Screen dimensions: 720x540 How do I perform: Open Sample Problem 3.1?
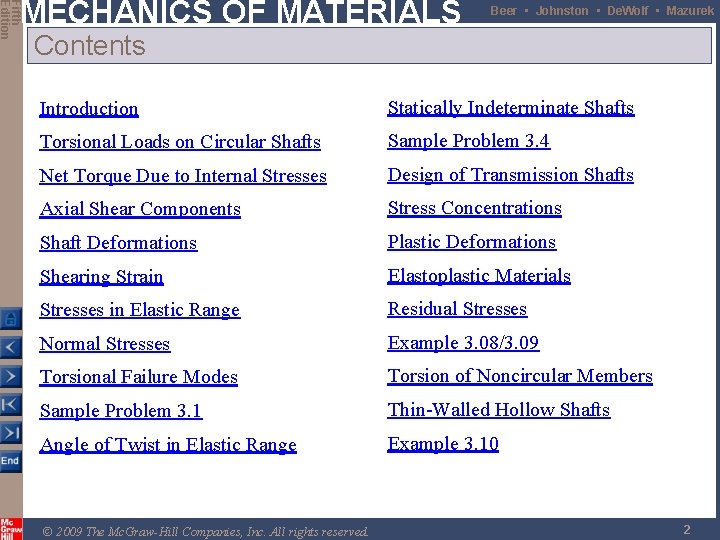click(x=121, y=411)
